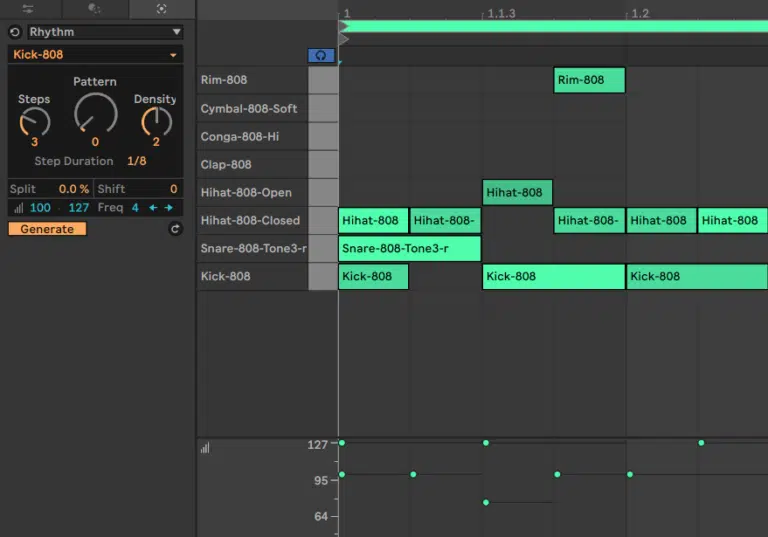Viewport: 768px width, 537px height.
Task: Switch to the middle transform tools tab
Action: (95, 9)
